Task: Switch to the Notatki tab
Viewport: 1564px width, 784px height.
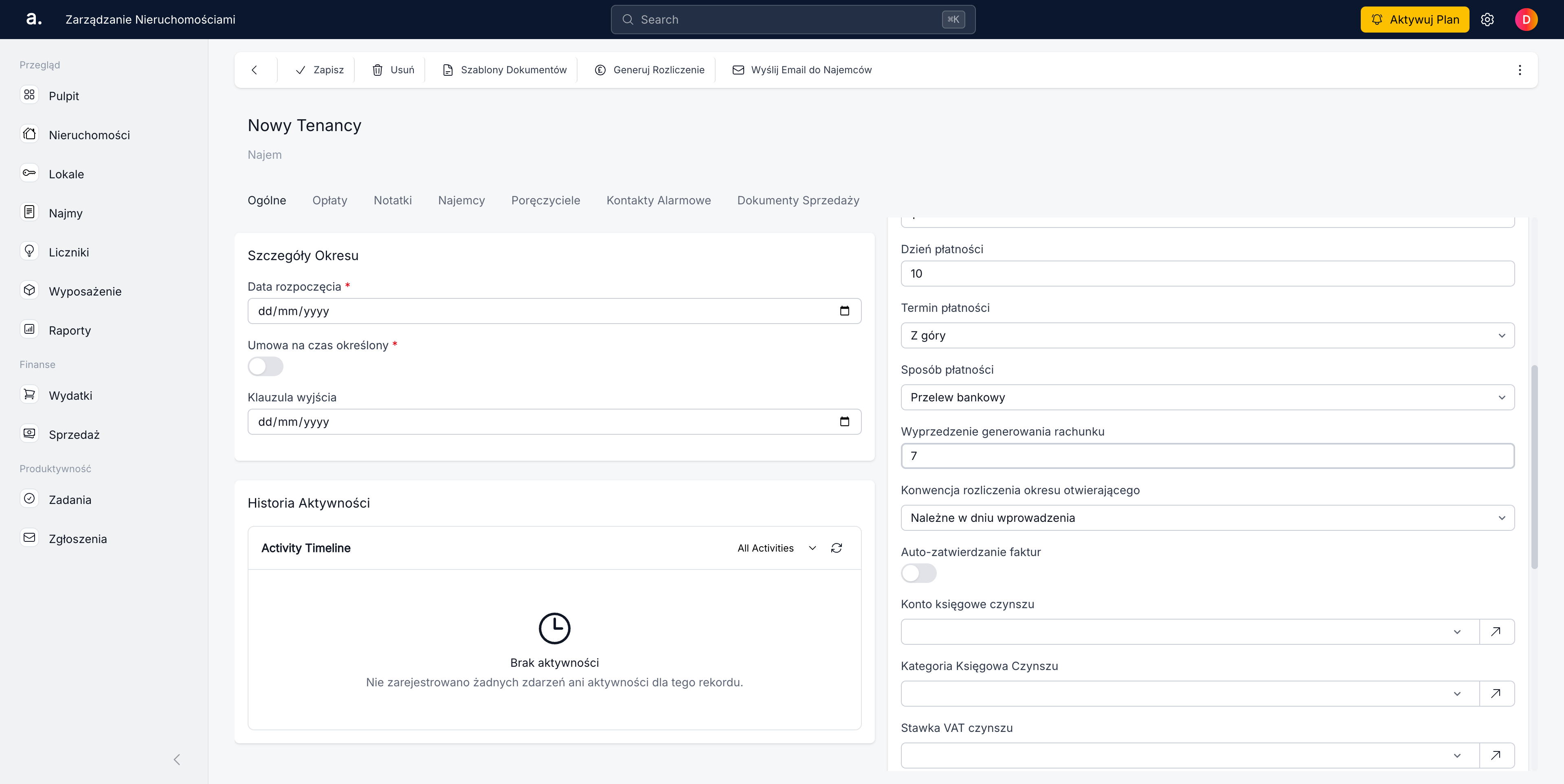Action: pos(392,200)
